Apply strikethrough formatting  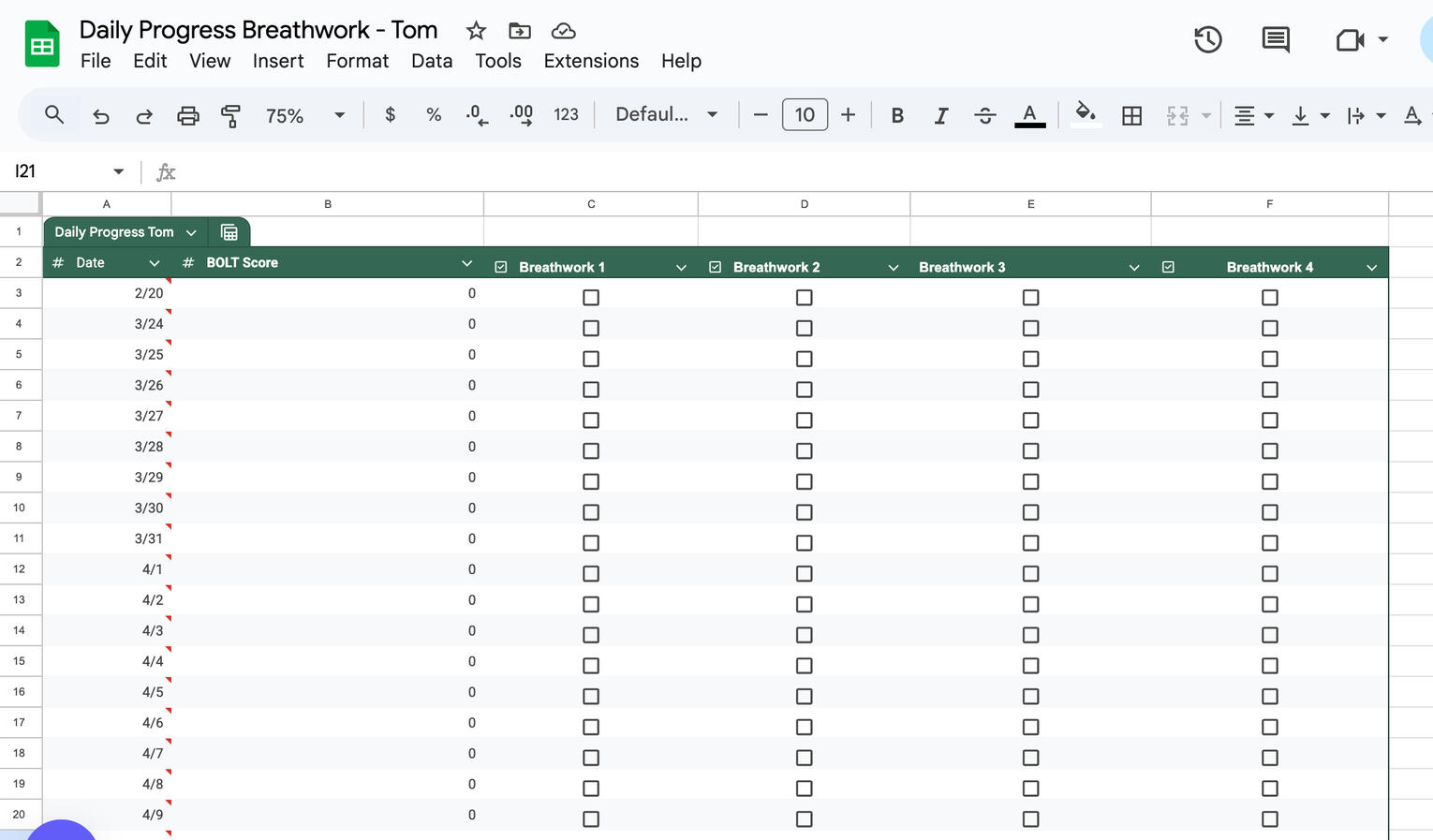(984, 115)
